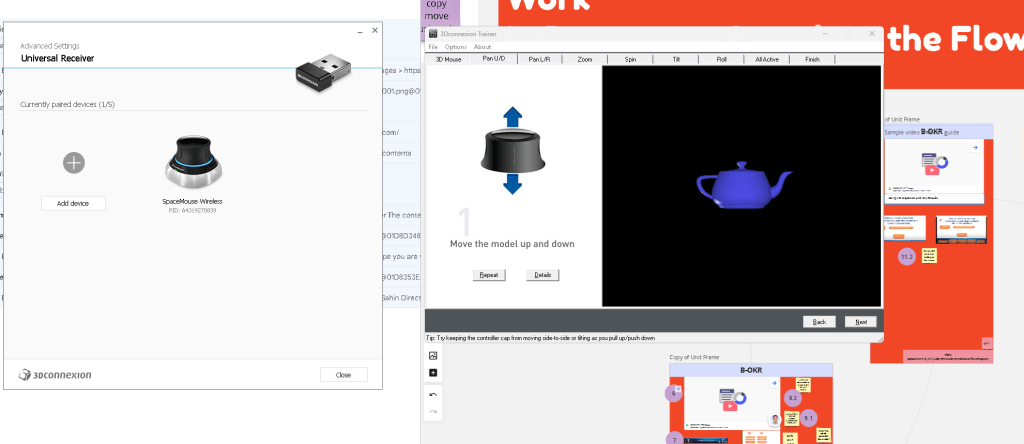Click the 'Move the model up and down' text
Image resolution: width=1024 pixels, height=444 pixels.
512,244
